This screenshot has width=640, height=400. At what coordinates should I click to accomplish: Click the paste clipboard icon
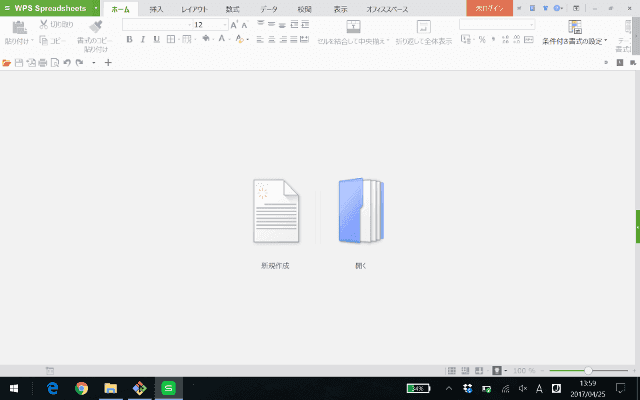click(x=19, y=27)
